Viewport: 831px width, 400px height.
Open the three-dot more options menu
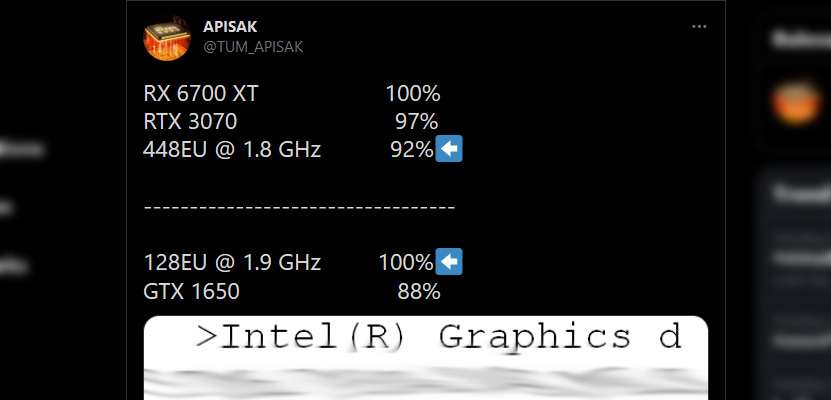pyautogui.click(x=698, y=25)
